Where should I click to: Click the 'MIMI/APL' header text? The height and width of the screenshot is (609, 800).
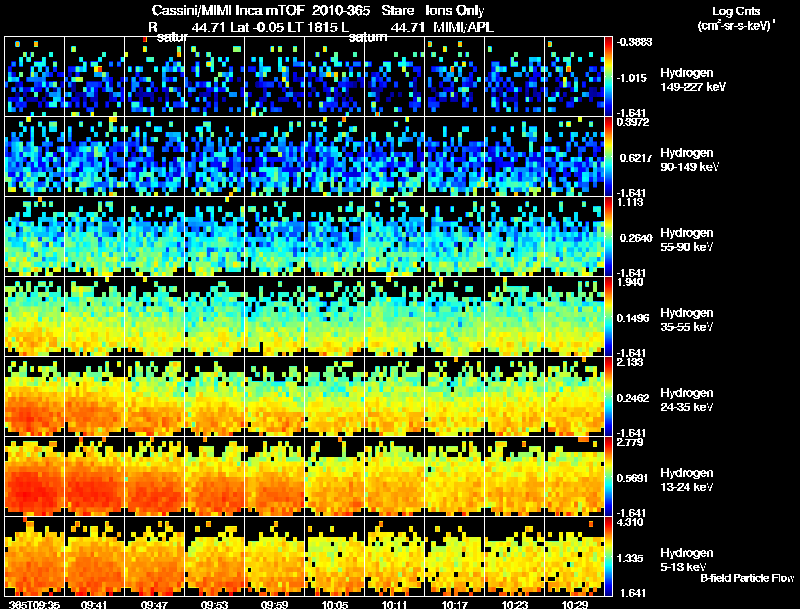[463, 27]
